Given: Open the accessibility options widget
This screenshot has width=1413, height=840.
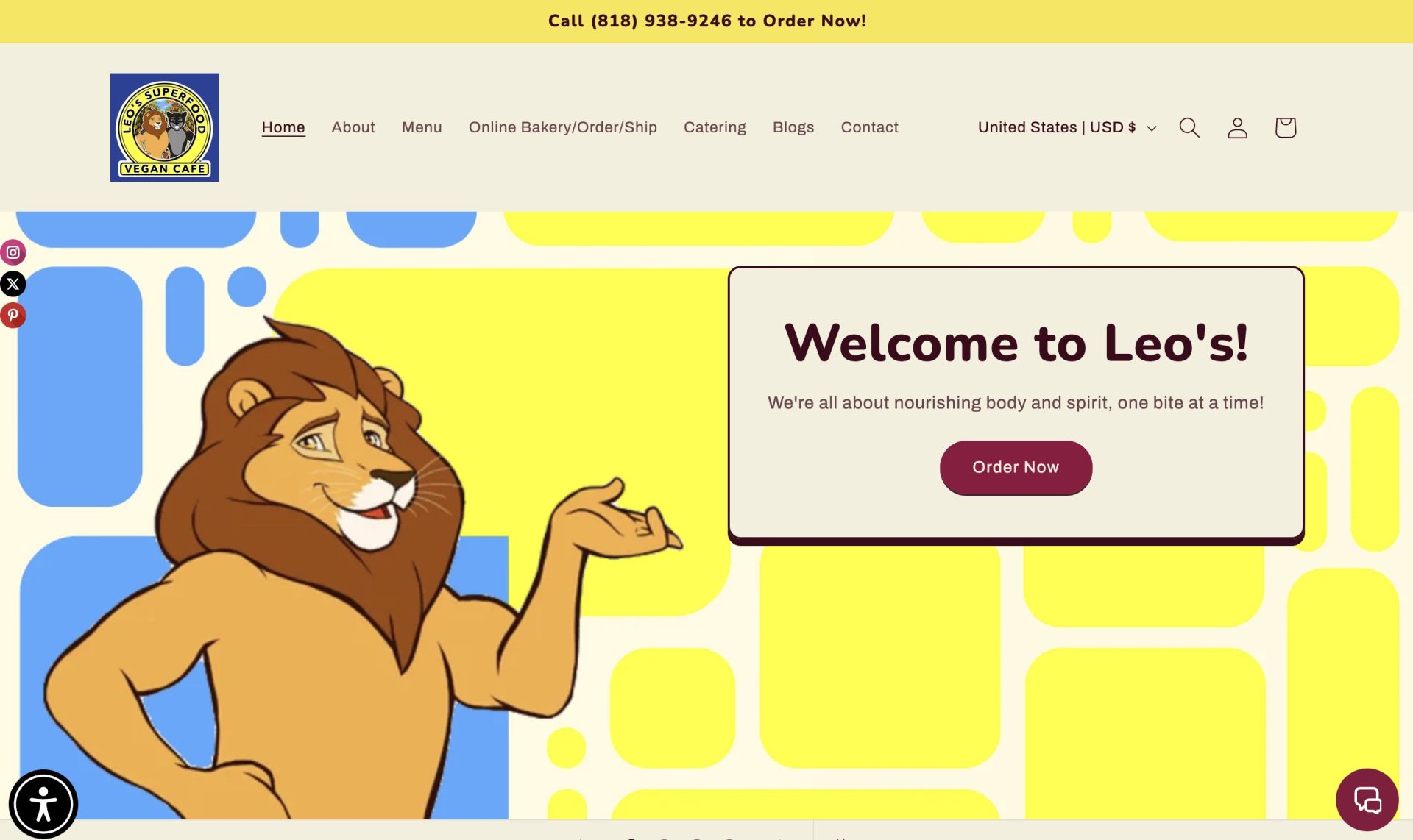Looking at the screenshot, I should [x=43, y=804].
